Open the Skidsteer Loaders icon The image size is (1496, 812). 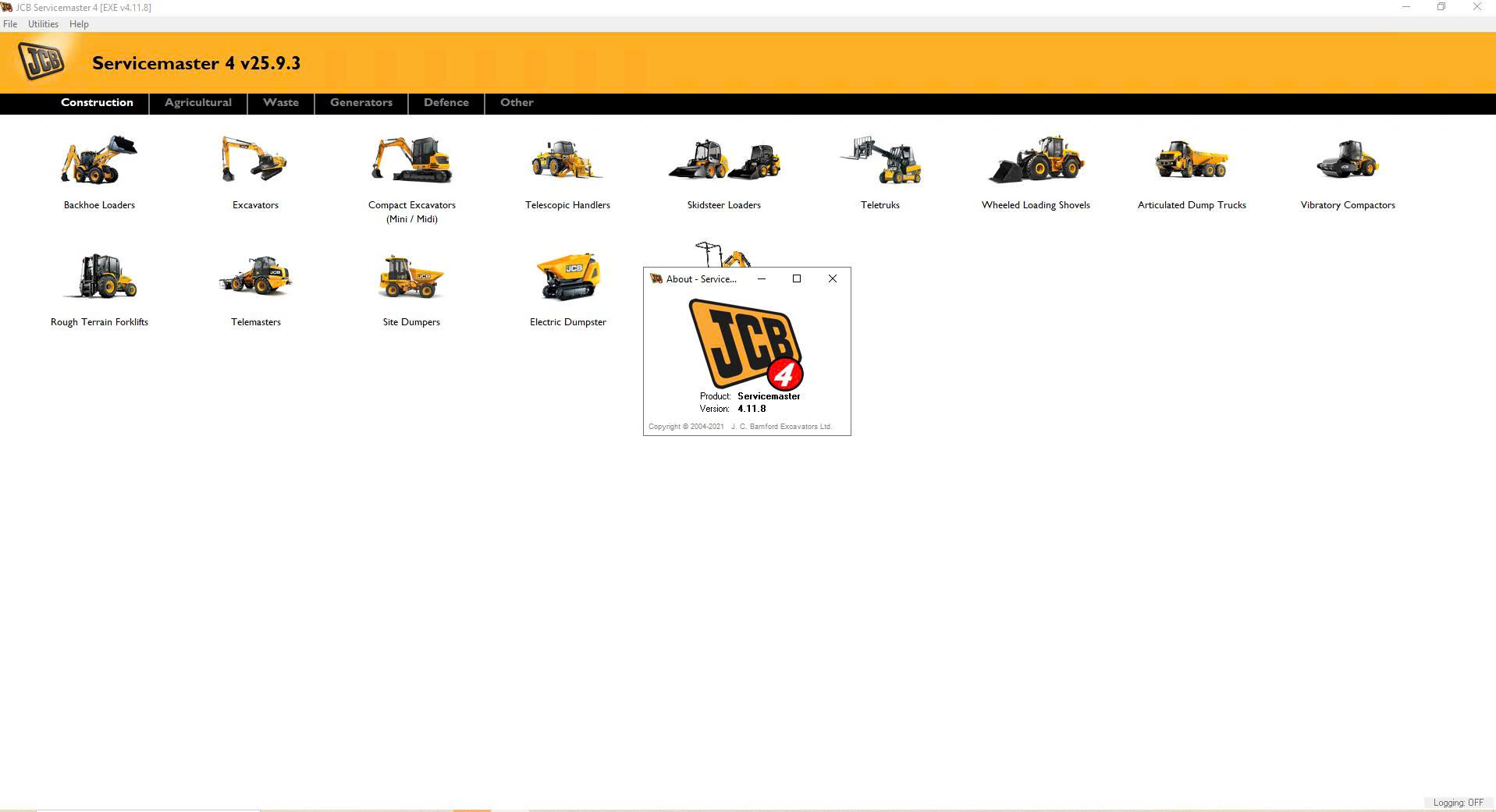[x=724, y=160]
